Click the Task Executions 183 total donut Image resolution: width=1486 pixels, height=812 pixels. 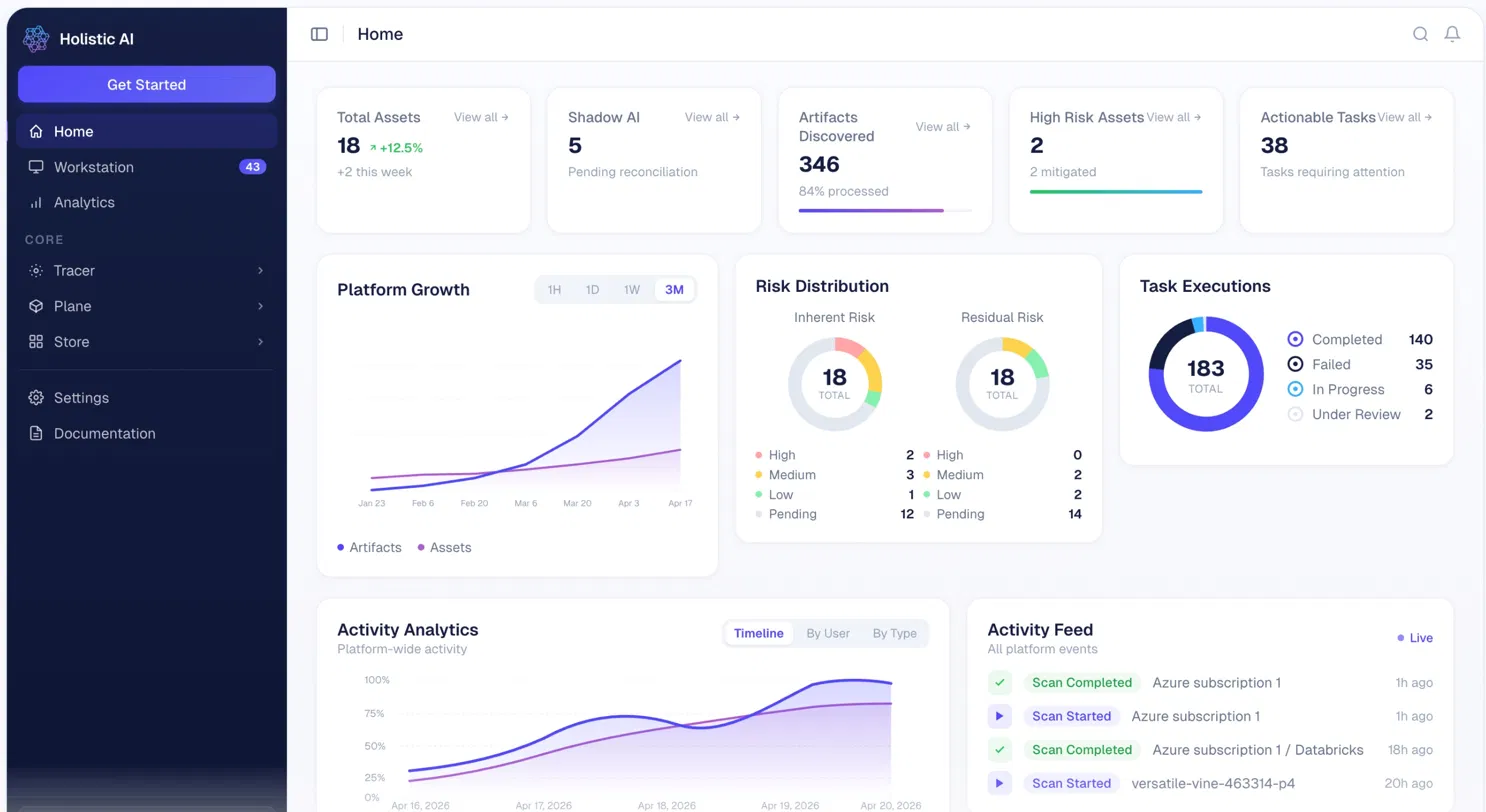pos(1205,374)
